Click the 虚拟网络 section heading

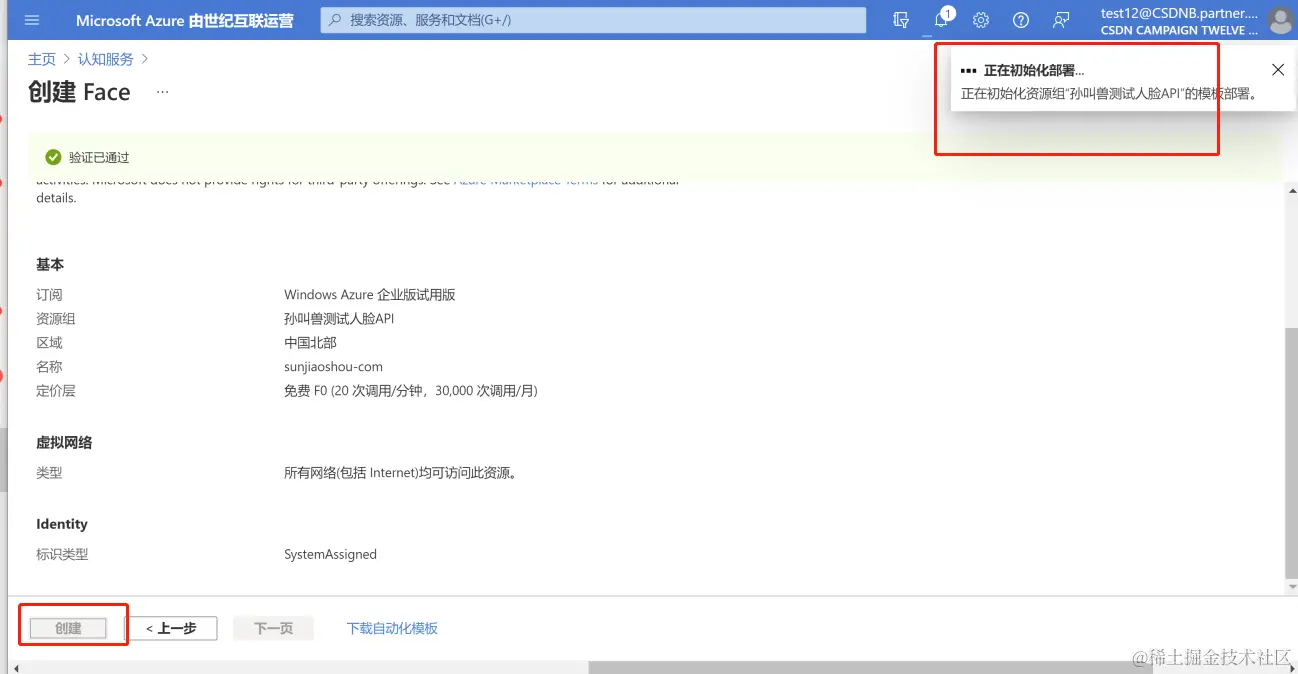coord(64,442)
